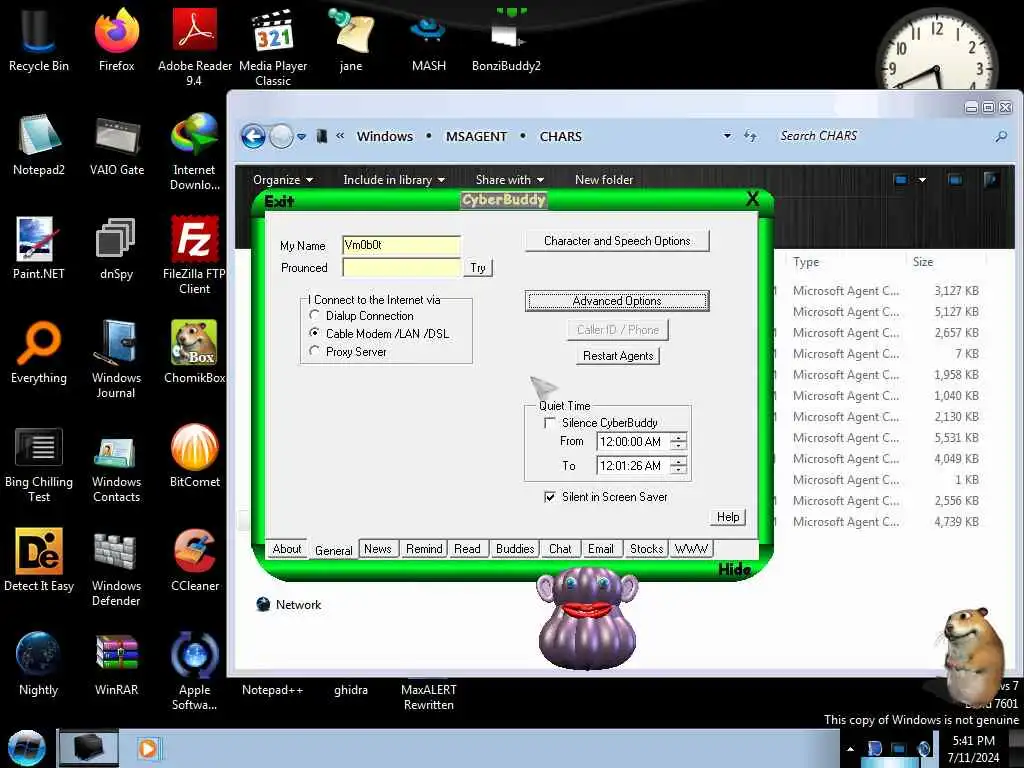Open the Everything search icon
Viewport: 1024px width, 768px height.
tap(39, 352)
